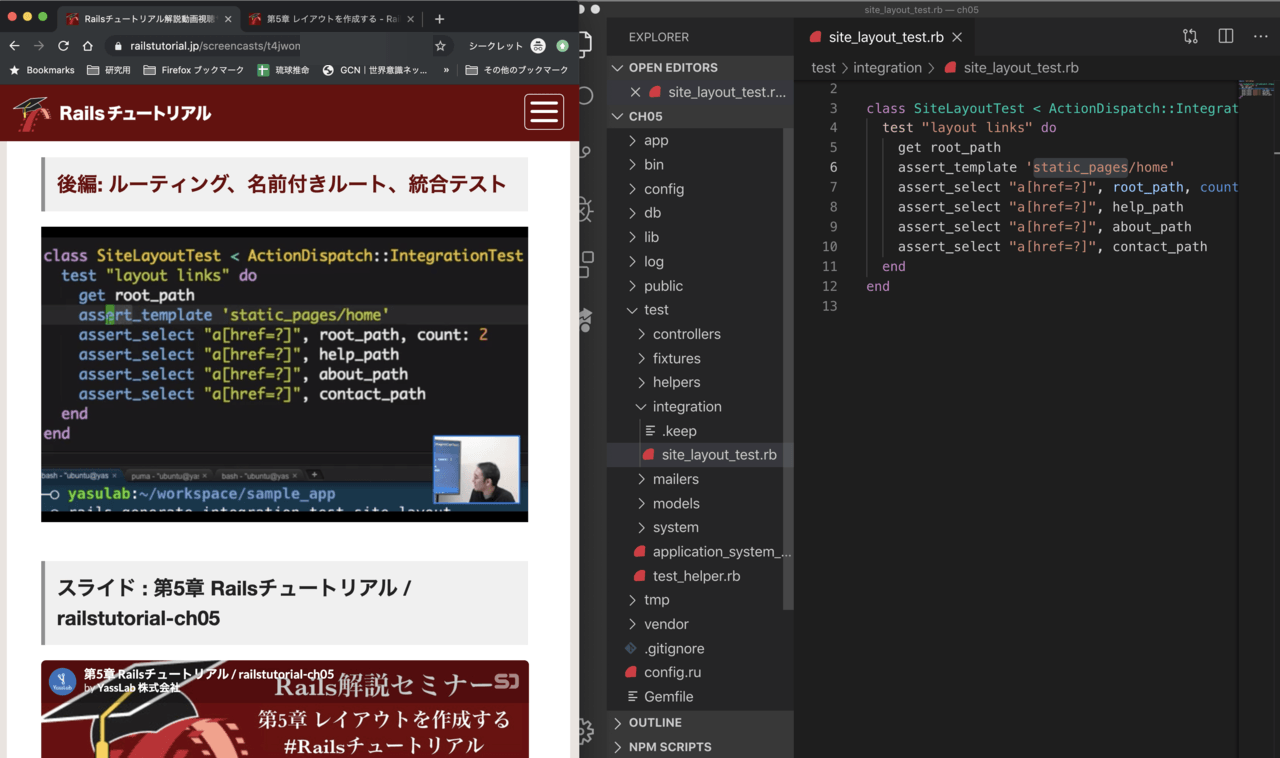The width and height of the screenshot is (1280, 758).
Task: Open the editor More Actions ellipsis
Action: 1261,37
